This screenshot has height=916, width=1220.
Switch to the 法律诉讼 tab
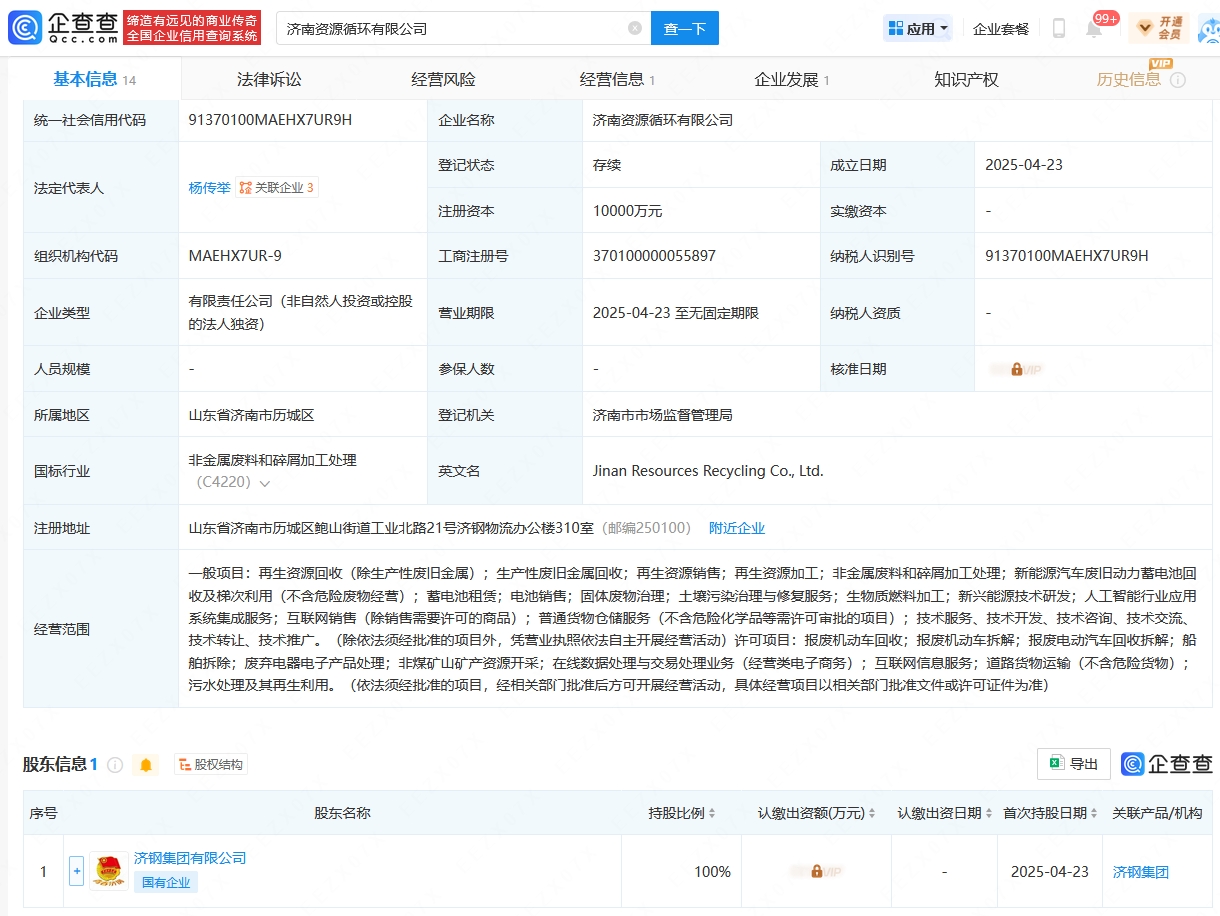tap(269, 80)
